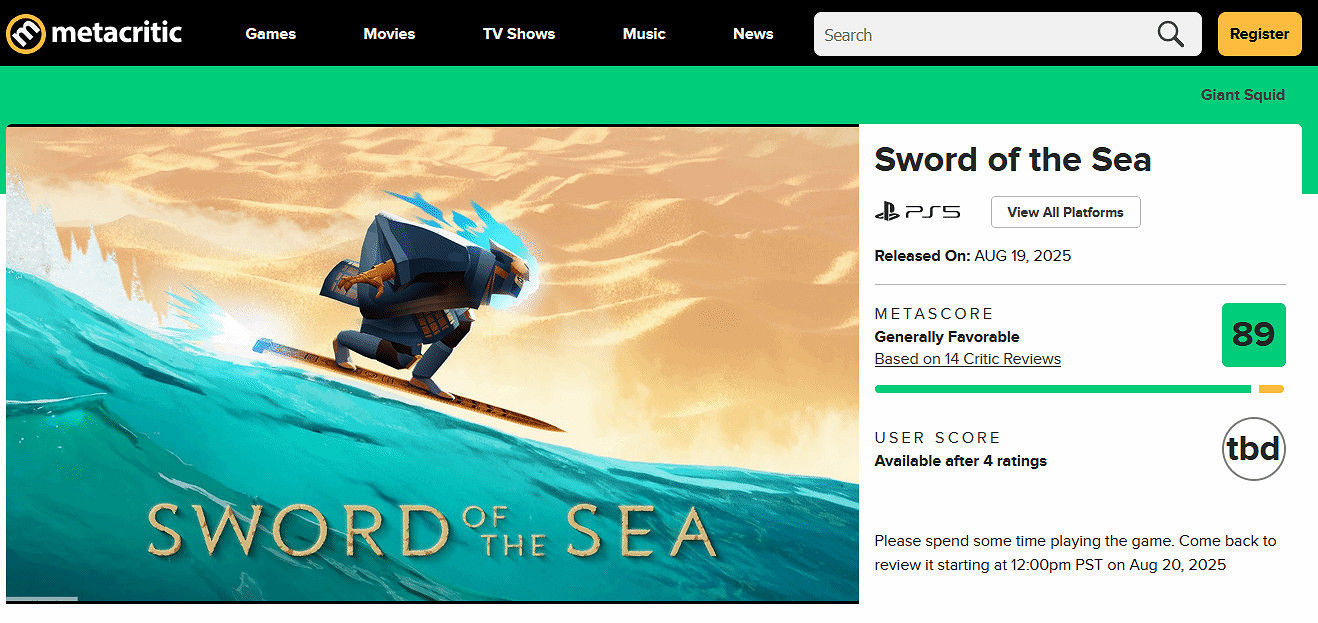The height and width of the screenshot is (623, 1318).
Task: Click the View All Platforms button
Action: point(1065,212)
